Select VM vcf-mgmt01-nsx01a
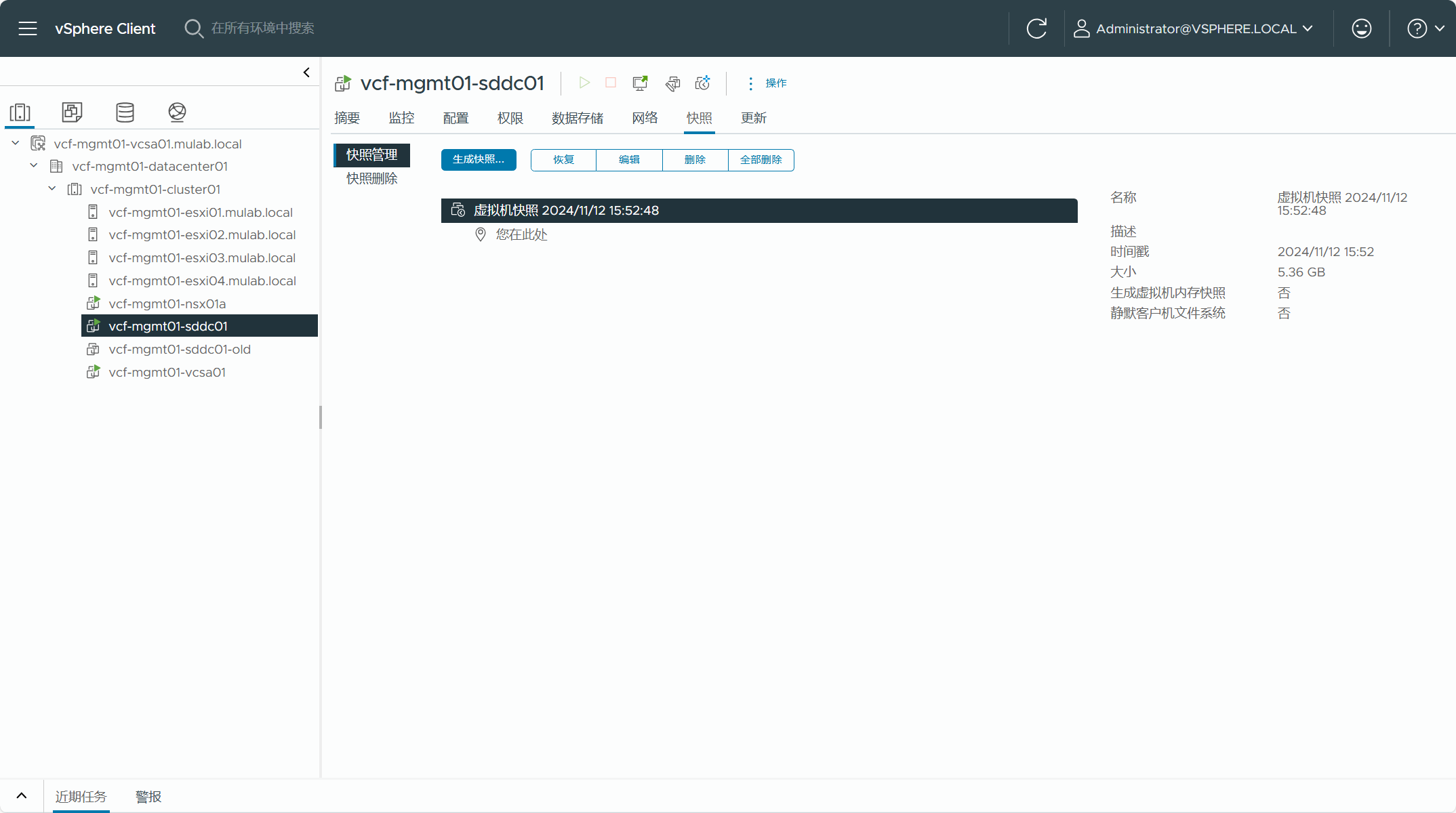 point(167,304)
